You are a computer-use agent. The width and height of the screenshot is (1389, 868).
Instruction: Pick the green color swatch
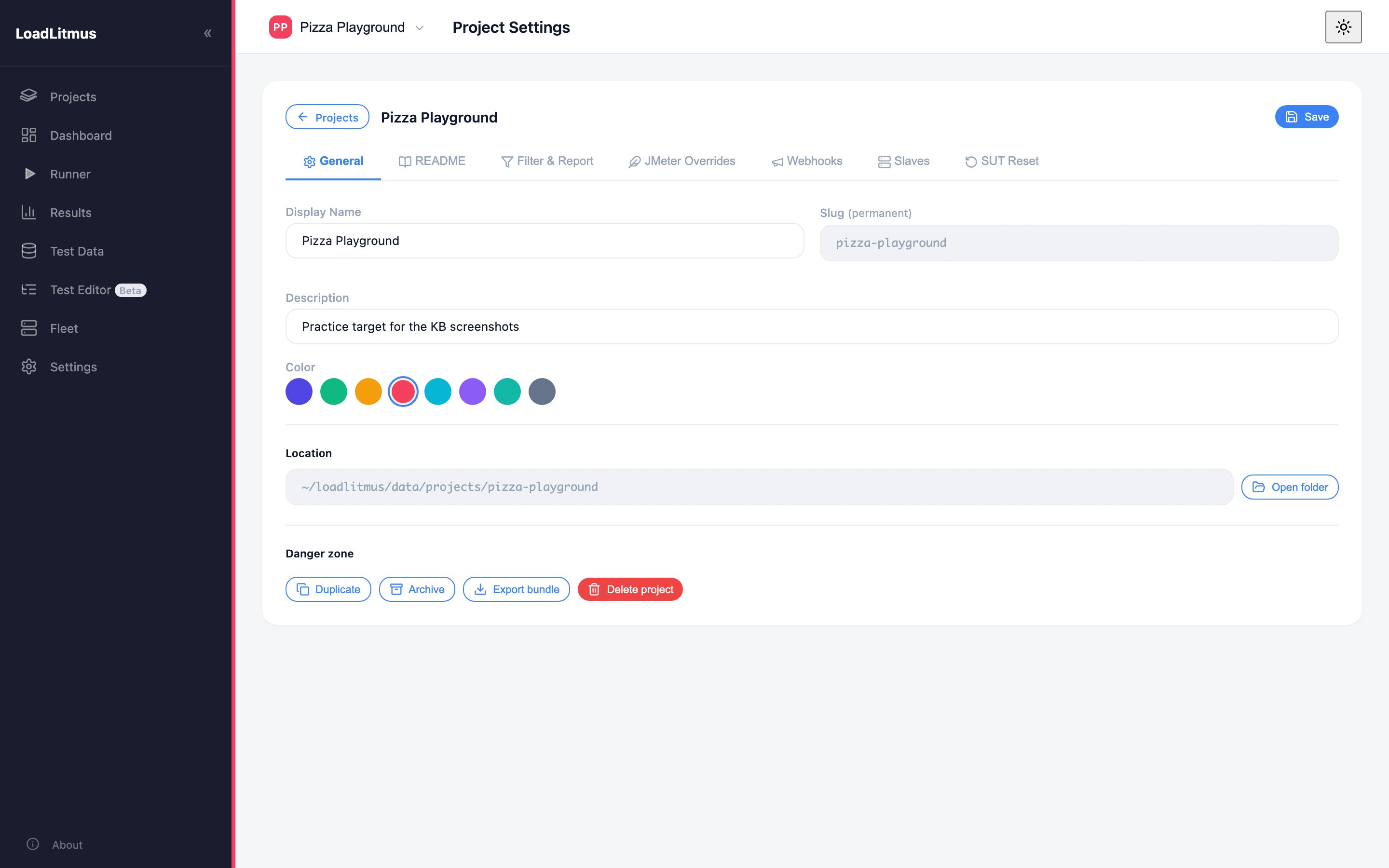coord(333,392)
